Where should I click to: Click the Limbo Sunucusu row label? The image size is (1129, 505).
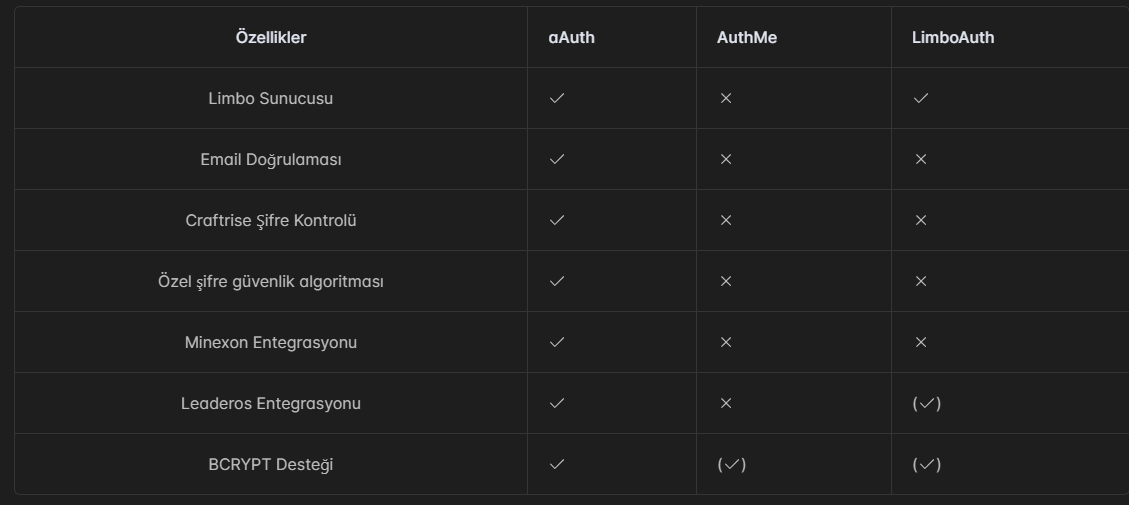click(271, 99)
